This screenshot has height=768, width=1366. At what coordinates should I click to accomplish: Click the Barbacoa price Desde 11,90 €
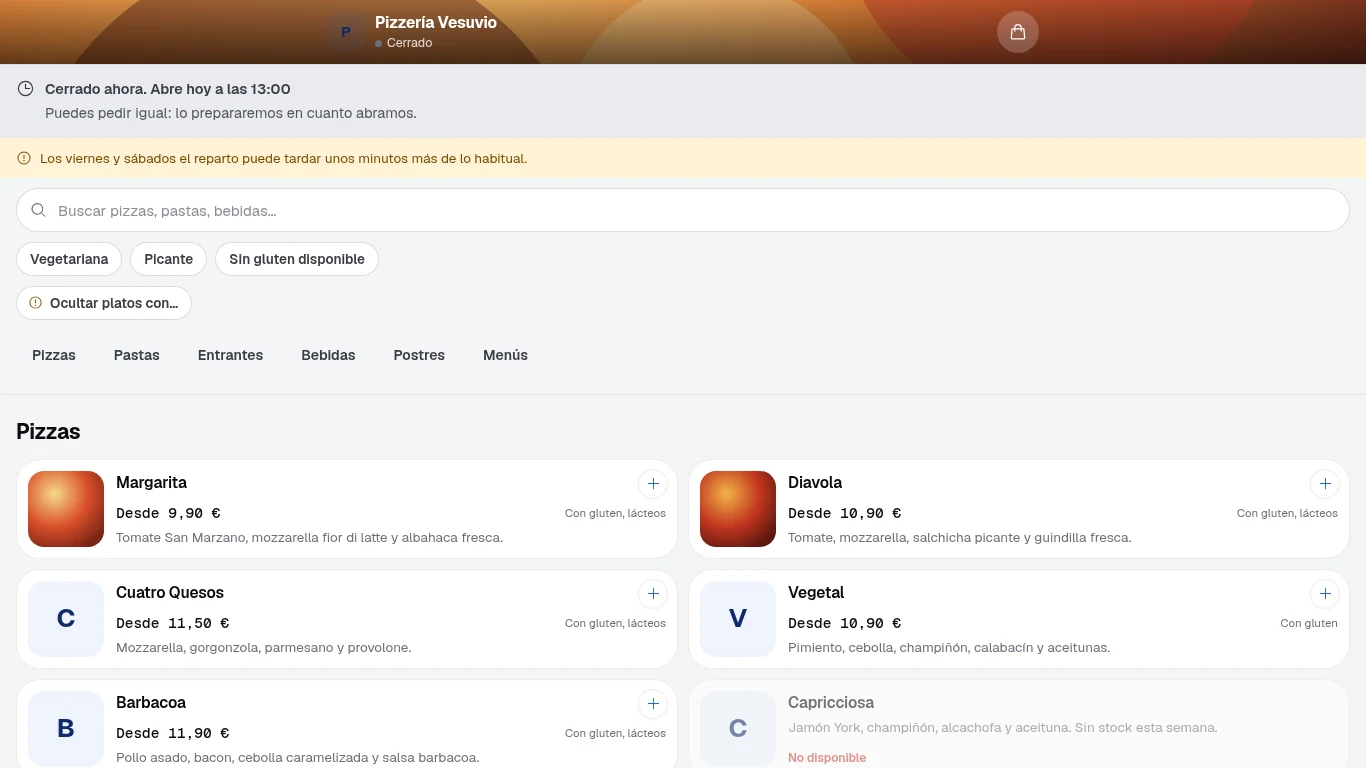[172, 733]
